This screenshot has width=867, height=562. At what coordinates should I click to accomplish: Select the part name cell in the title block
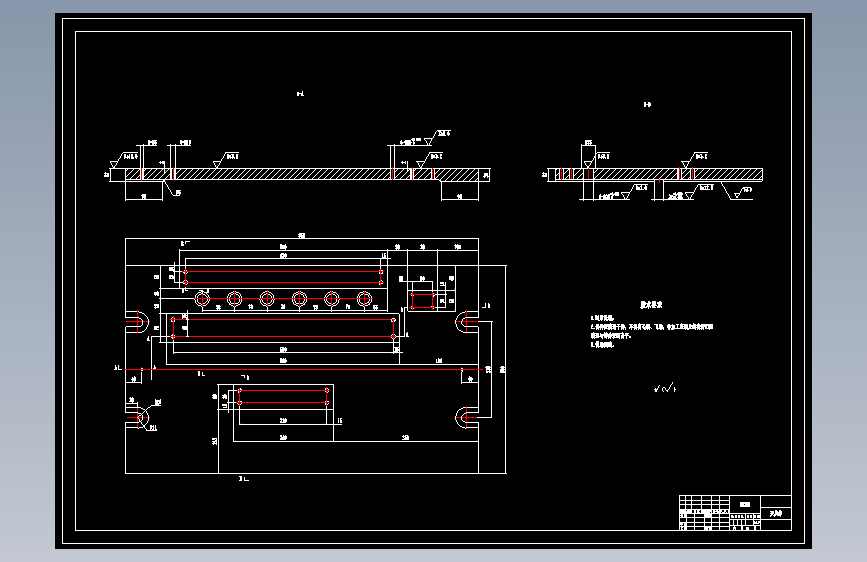coord(776,514)
